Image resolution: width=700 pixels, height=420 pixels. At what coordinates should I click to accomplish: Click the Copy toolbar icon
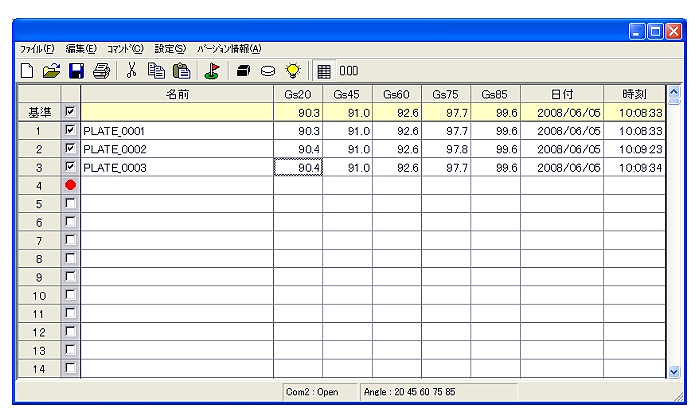156,71
